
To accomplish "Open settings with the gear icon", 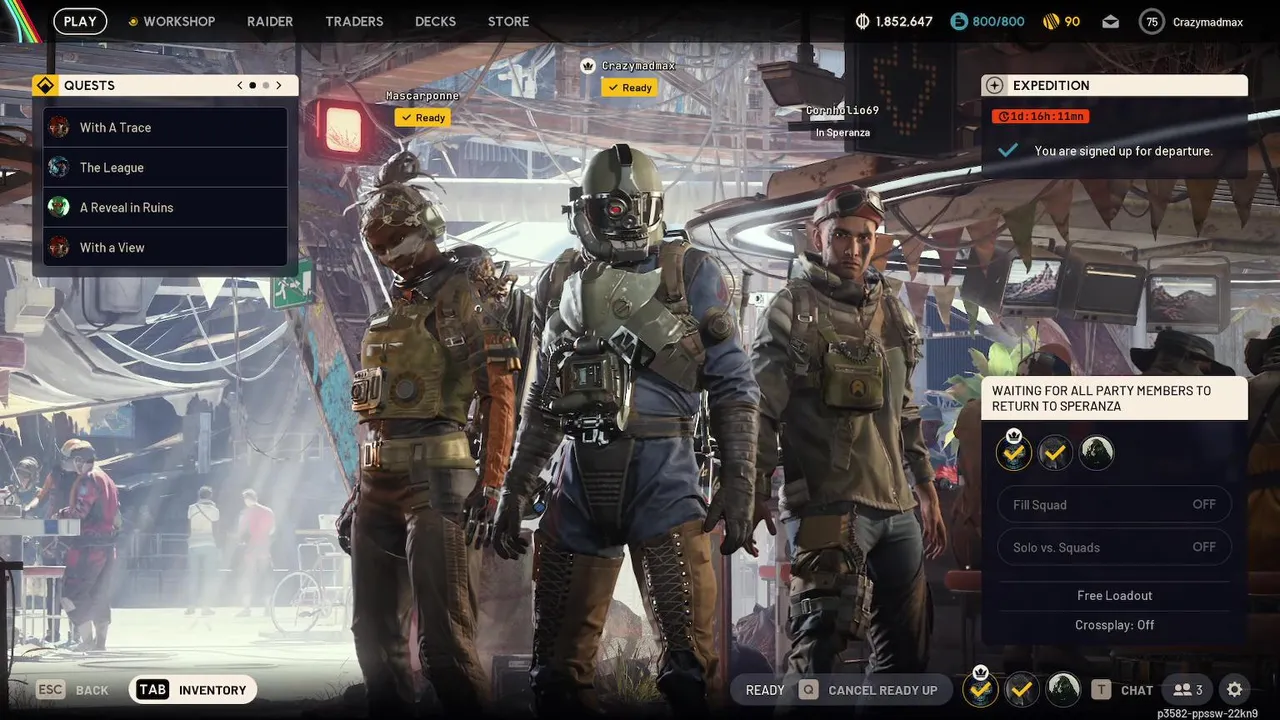I will tap(1235, 690).
